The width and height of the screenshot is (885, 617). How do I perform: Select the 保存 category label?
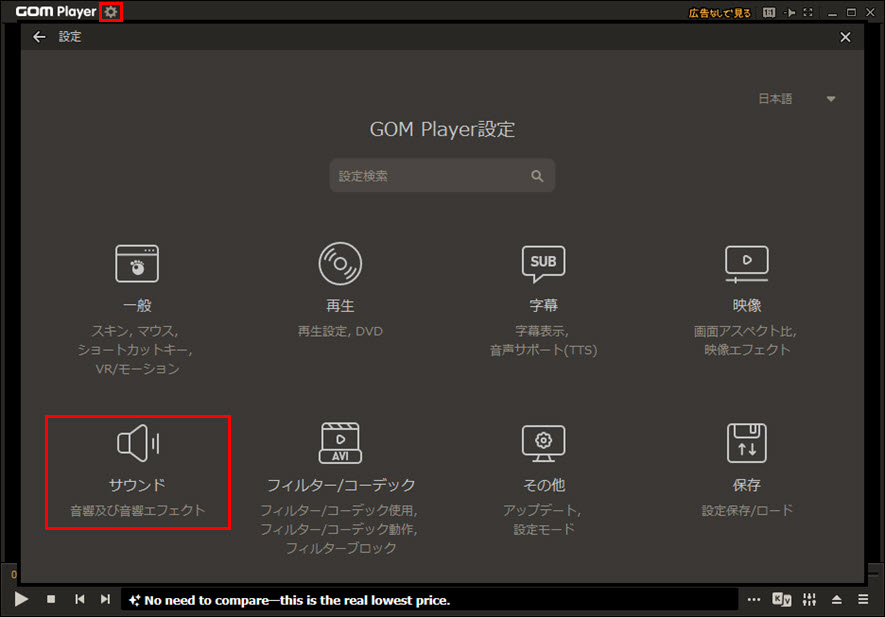(747, 485)
